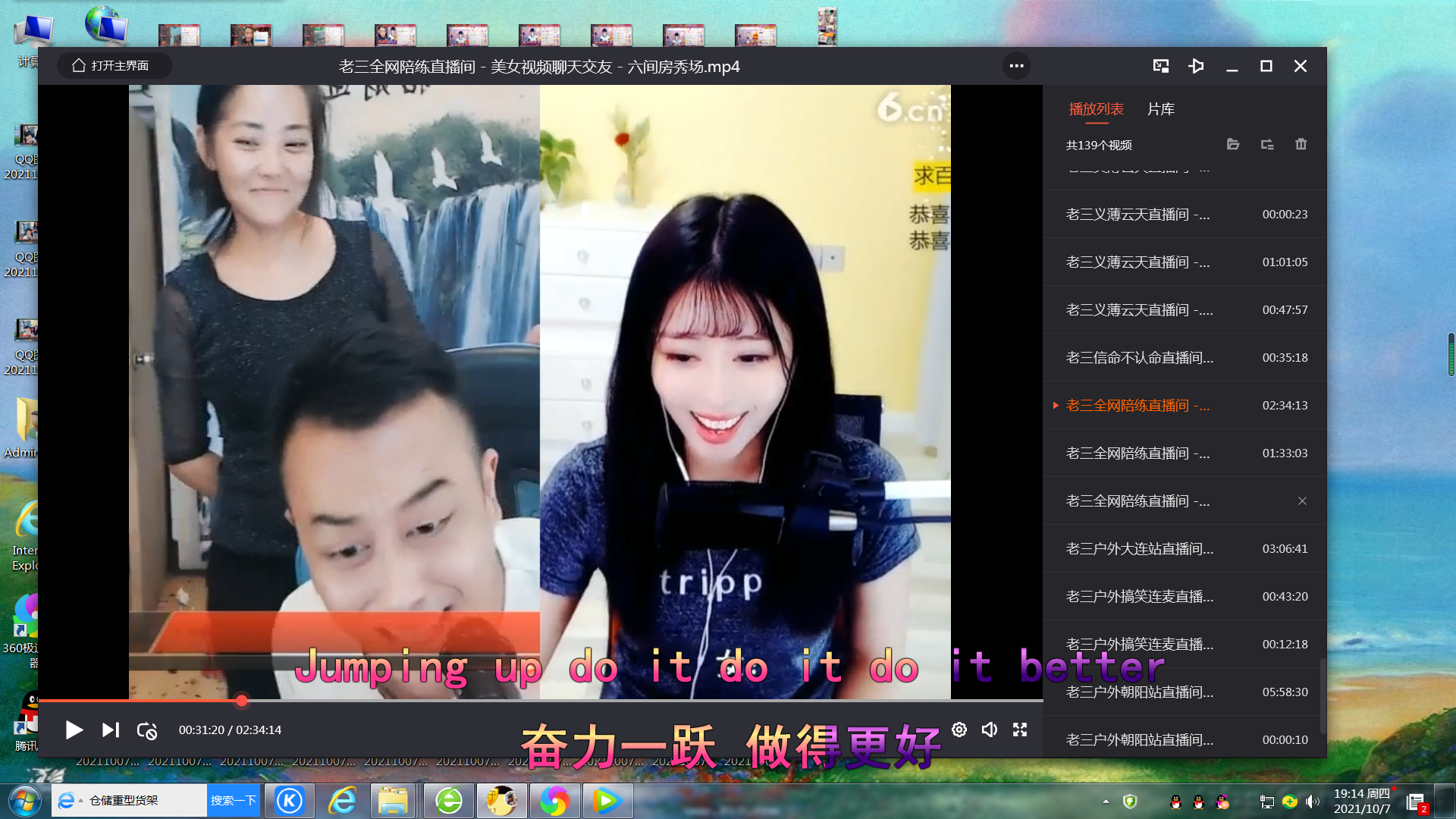Open colorful swirl browser icon in taskbar
The width and height of the screenshot is (1456, 819).
(554, 801)
